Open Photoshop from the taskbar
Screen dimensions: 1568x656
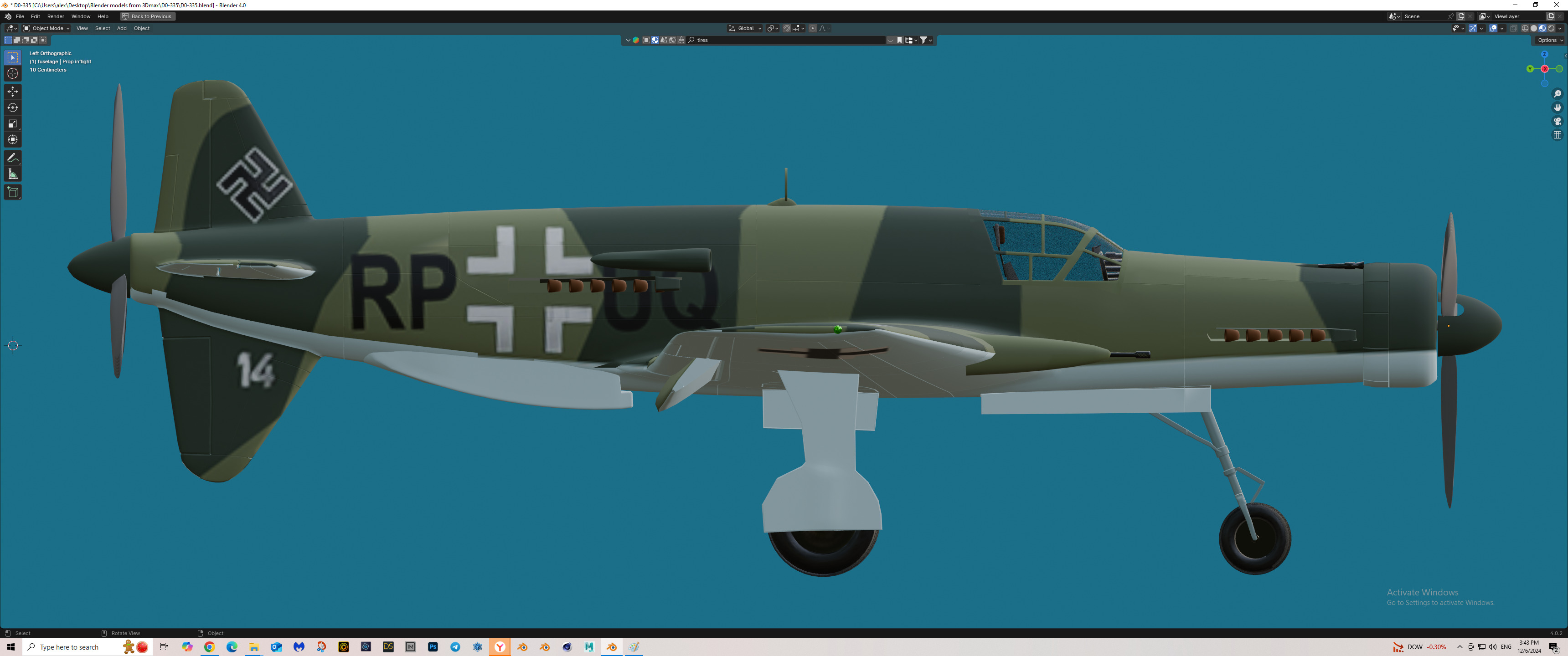pyautogui.click(x=433, y=647)
